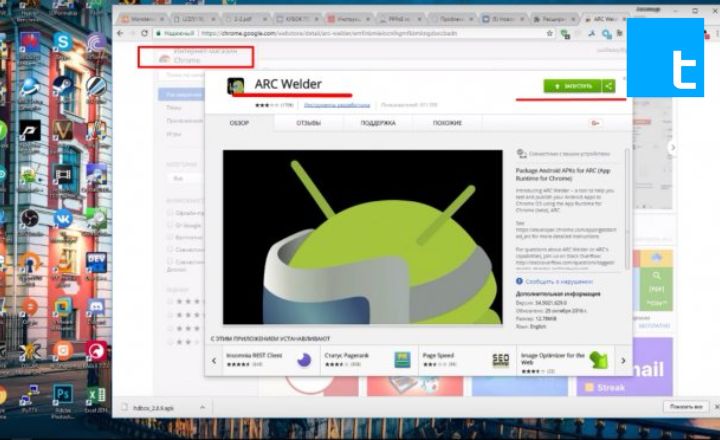Open downloaded apk file in download bar
This screenshot has width=720, height=440.
(153, 408)
